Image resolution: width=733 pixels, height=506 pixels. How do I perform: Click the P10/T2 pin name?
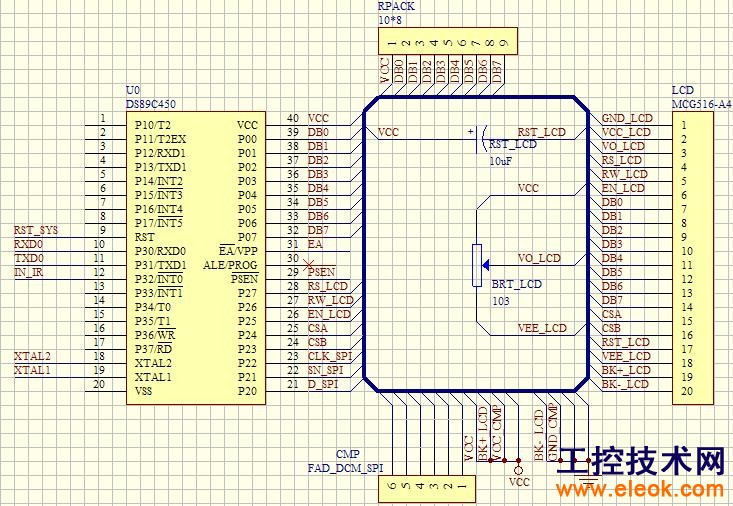tap(153, 125)
